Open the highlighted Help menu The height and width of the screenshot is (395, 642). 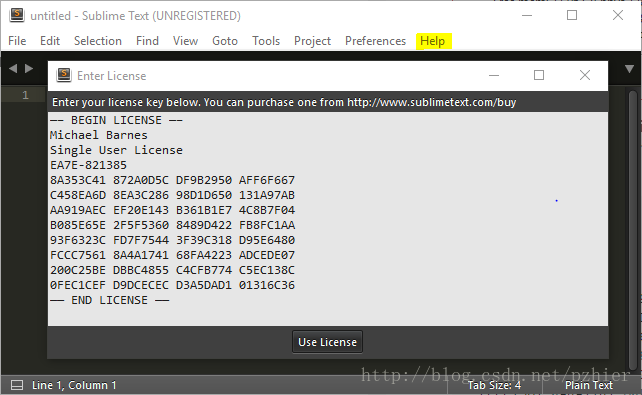[x=433, y=41]
